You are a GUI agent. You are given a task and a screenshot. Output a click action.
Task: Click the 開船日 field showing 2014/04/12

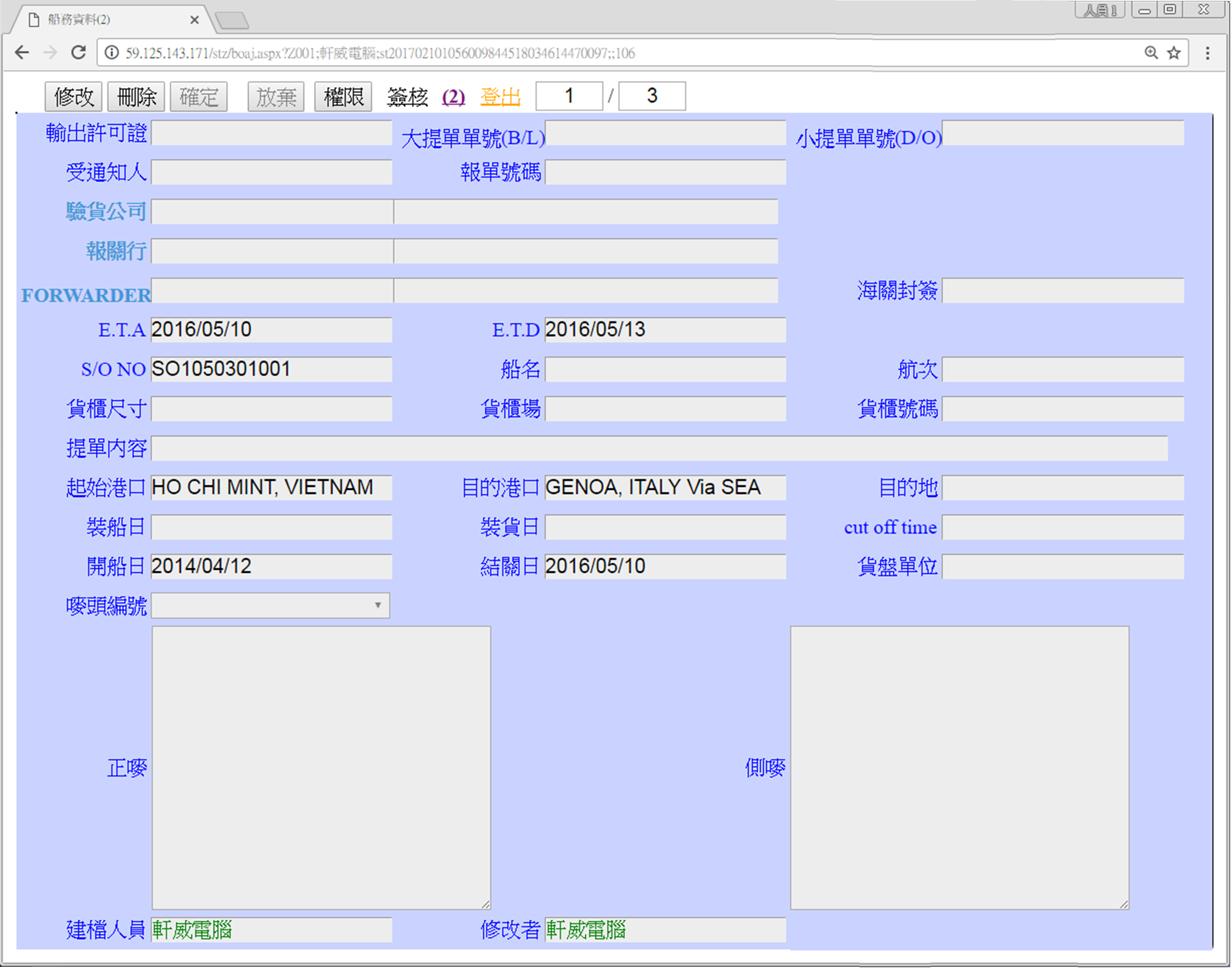[x=272, y=567]
